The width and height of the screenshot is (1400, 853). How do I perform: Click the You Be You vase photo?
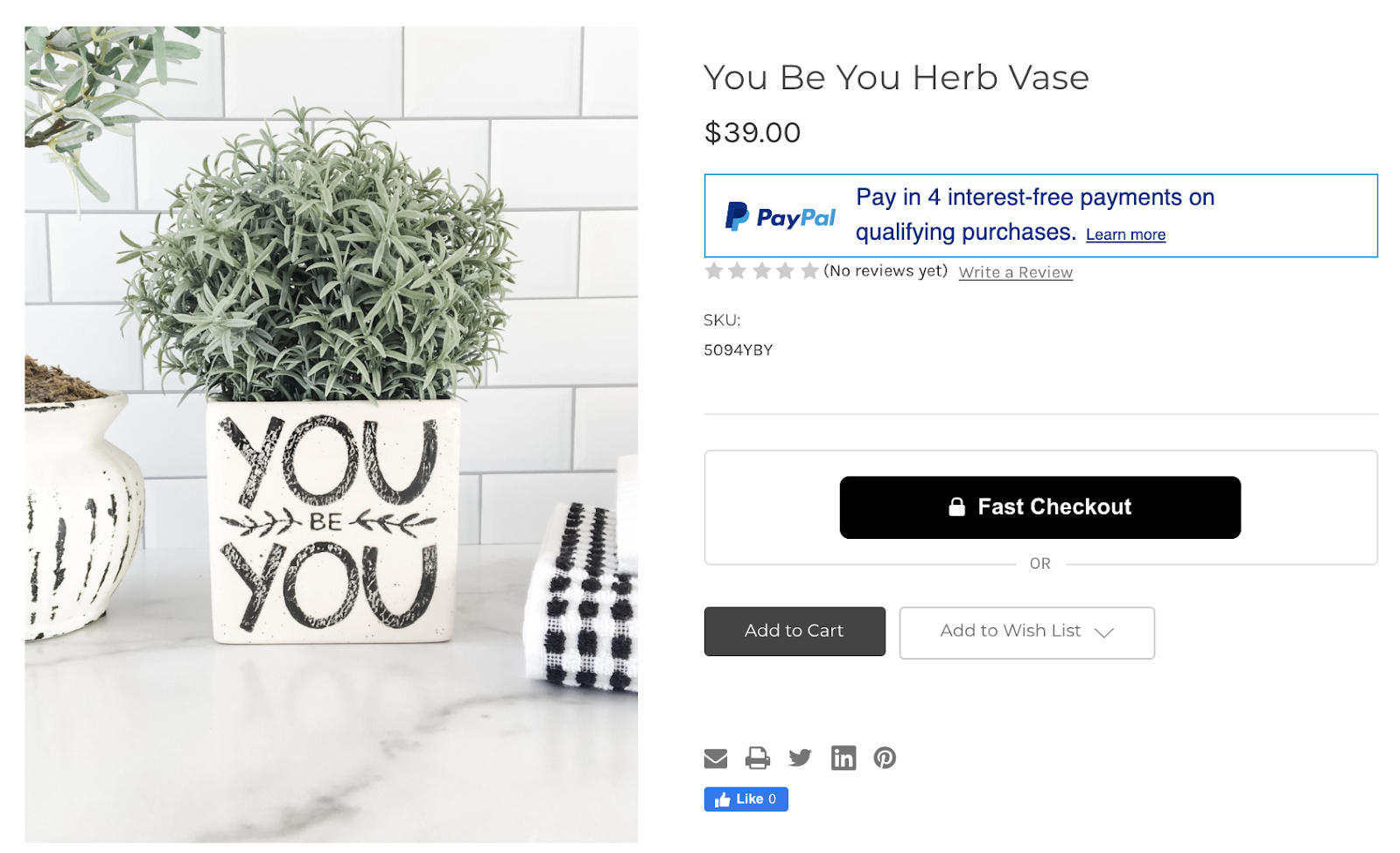coord(331,435)
